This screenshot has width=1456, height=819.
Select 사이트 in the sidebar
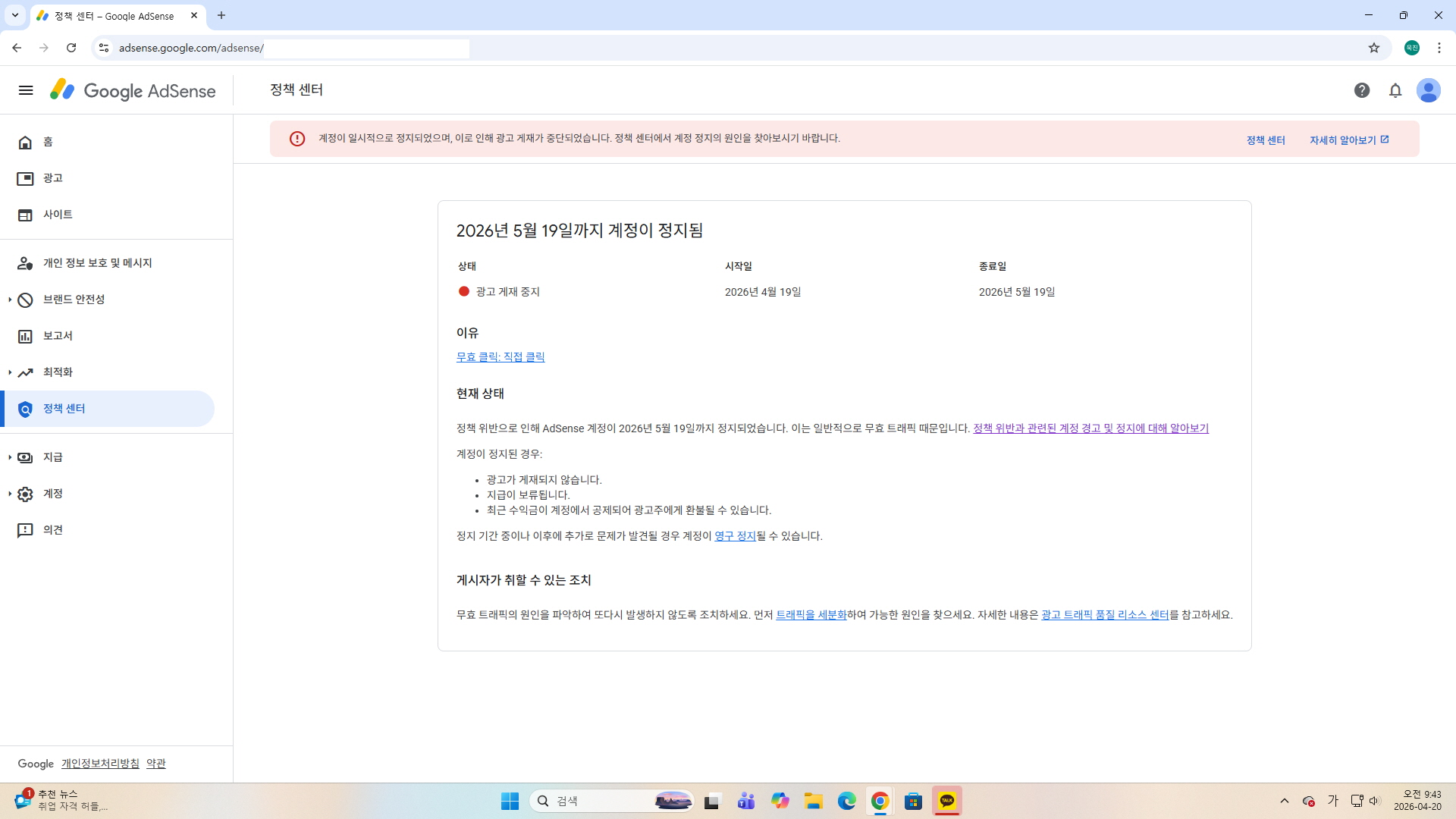click(x=58, y=215)
